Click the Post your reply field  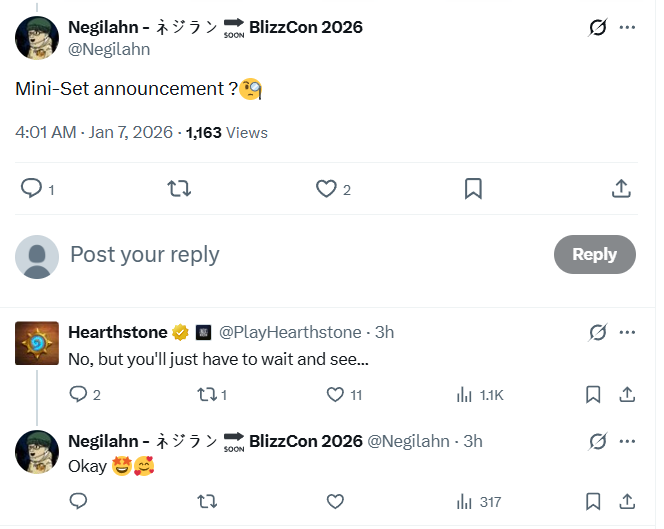click(x=300, y=254)
